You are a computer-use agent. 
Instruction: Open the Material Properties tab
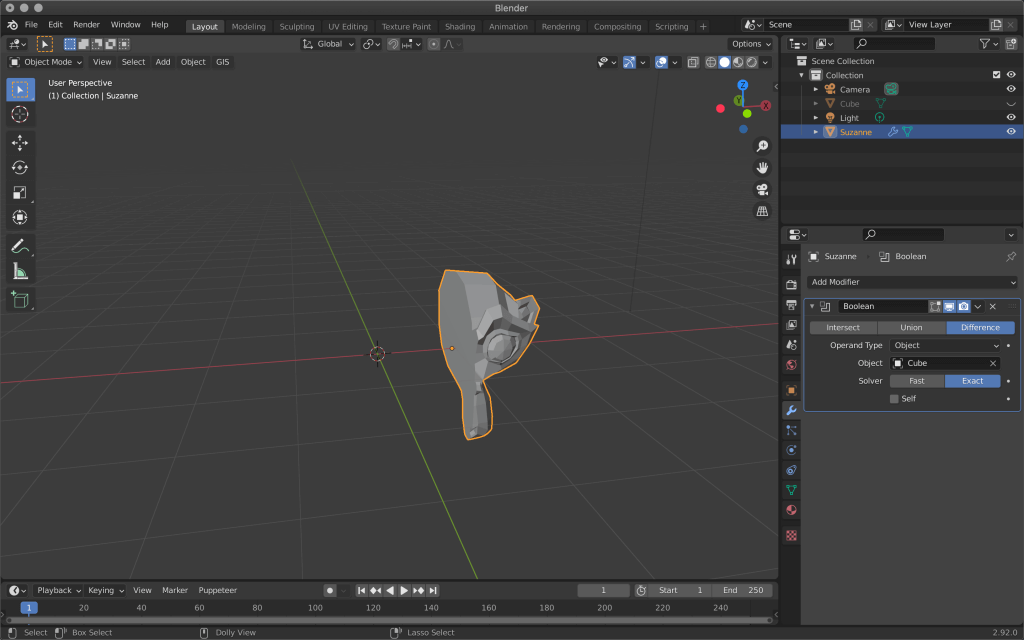point(790,512)
